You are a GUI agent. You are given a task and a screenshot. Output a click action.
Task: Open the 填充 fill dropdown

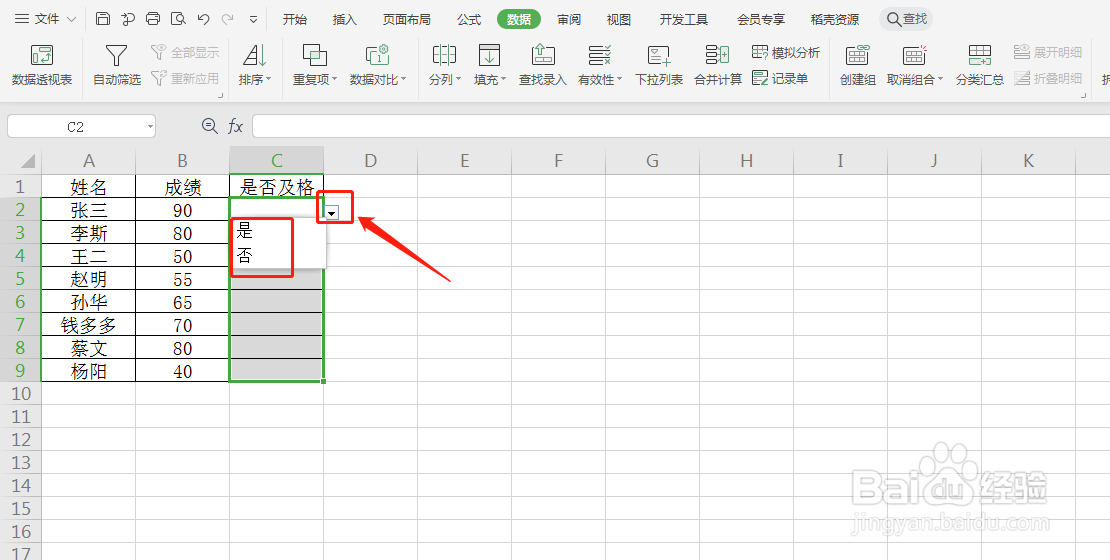click(x=490, y=65)
